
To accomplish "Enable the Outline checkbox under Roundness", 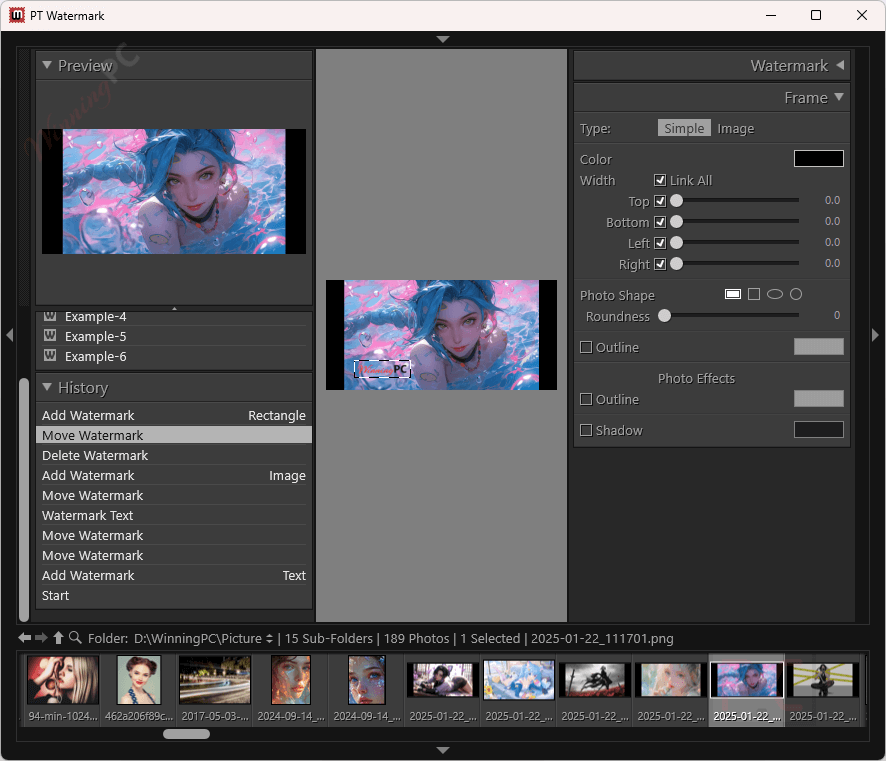I will point(587,347).
